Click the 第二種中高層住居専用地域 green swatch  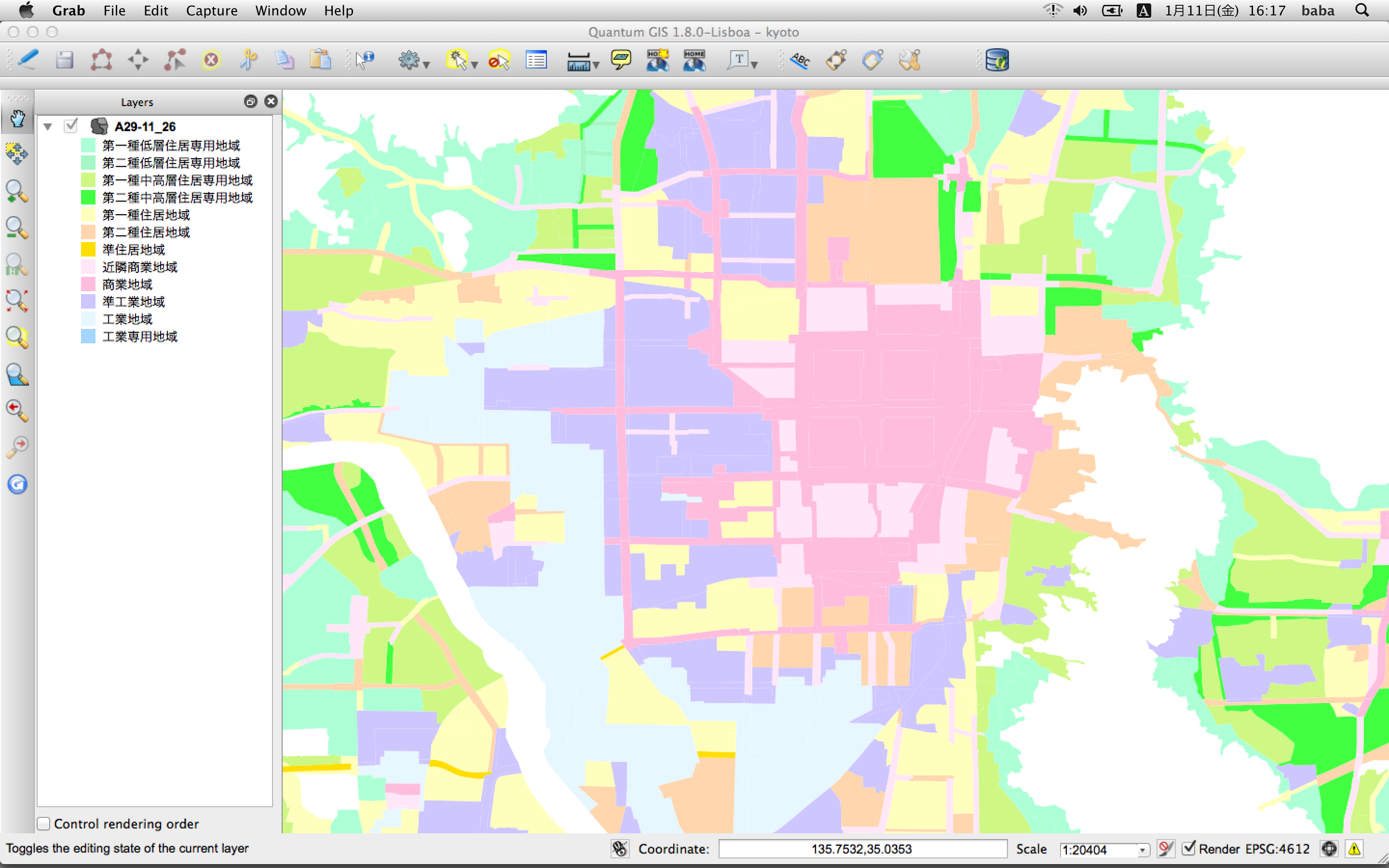[88, 198]
